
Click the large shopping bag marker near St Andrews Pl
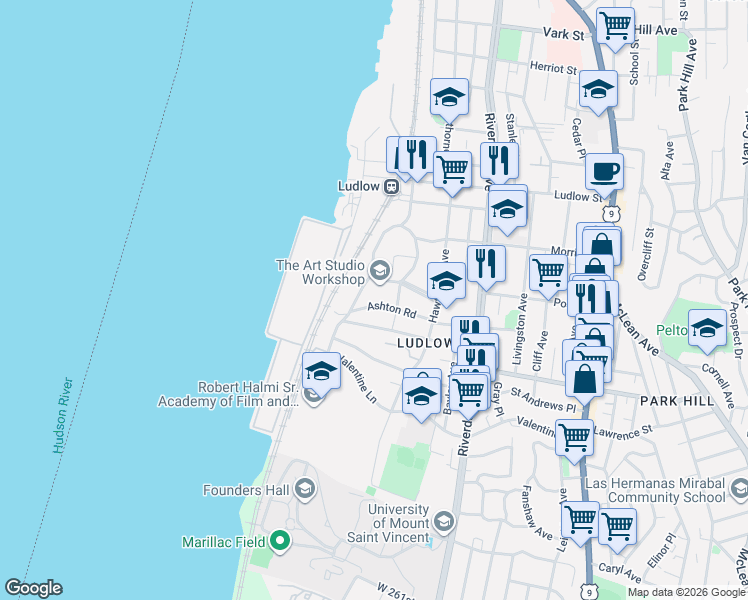[584, 380]
